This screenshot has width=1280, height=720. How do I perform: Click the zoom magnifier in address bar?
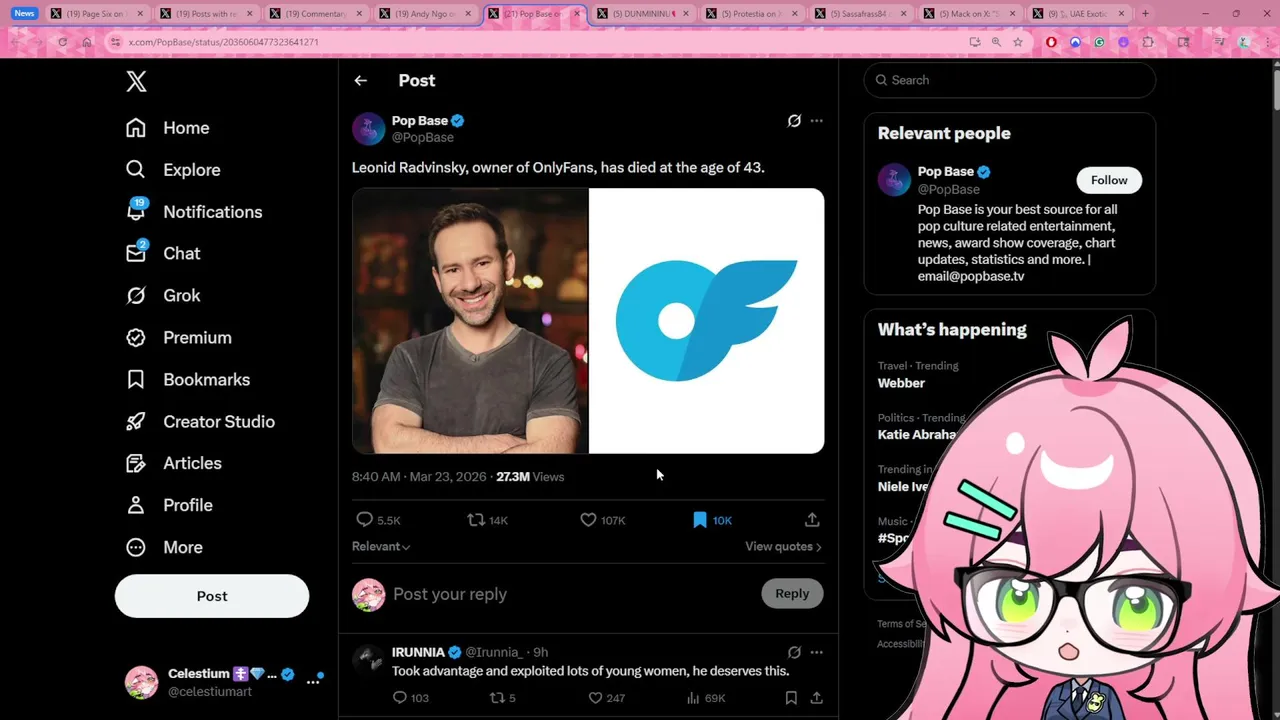click(996, 42)
